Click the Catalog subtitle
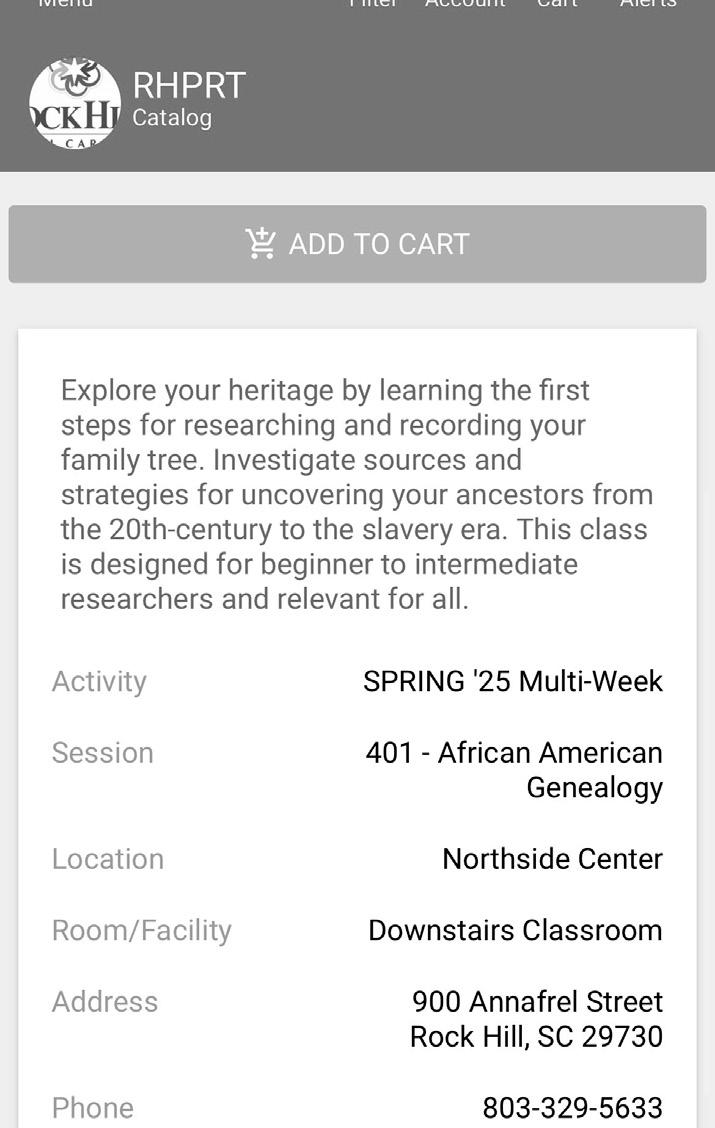The height and width of the screenshot is (1128, 715). (172, 118)
